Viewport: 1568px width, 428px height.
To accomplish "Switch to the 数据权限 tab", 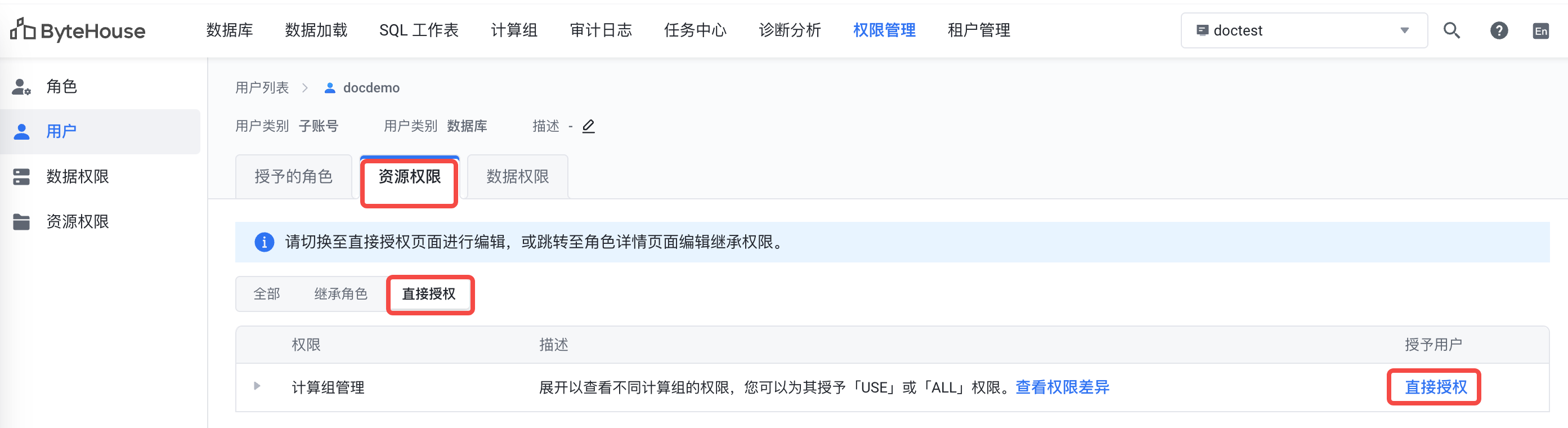I will click(x=517, y=177).
